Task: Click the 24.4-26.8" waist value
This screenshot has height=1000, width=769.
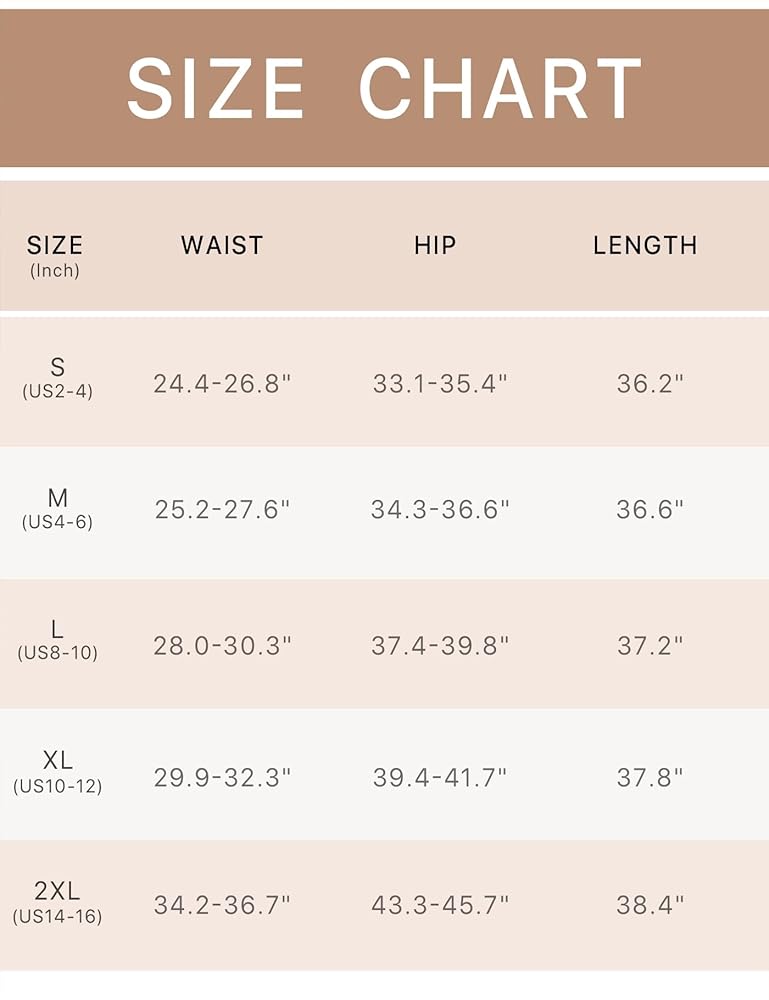Action: click(222, 383)
